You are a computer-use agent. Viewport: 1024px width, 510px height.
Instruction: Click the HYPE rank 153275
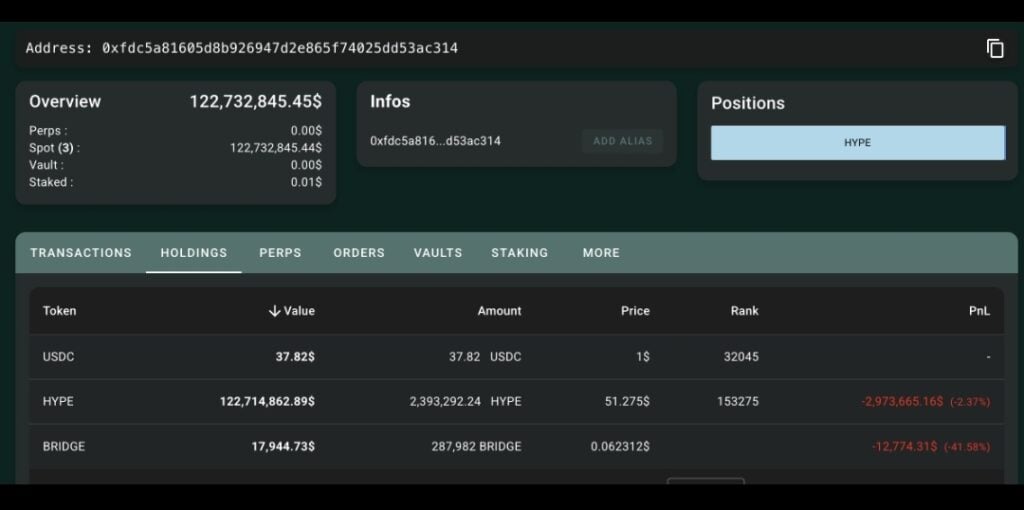click(x=738, y=401)
